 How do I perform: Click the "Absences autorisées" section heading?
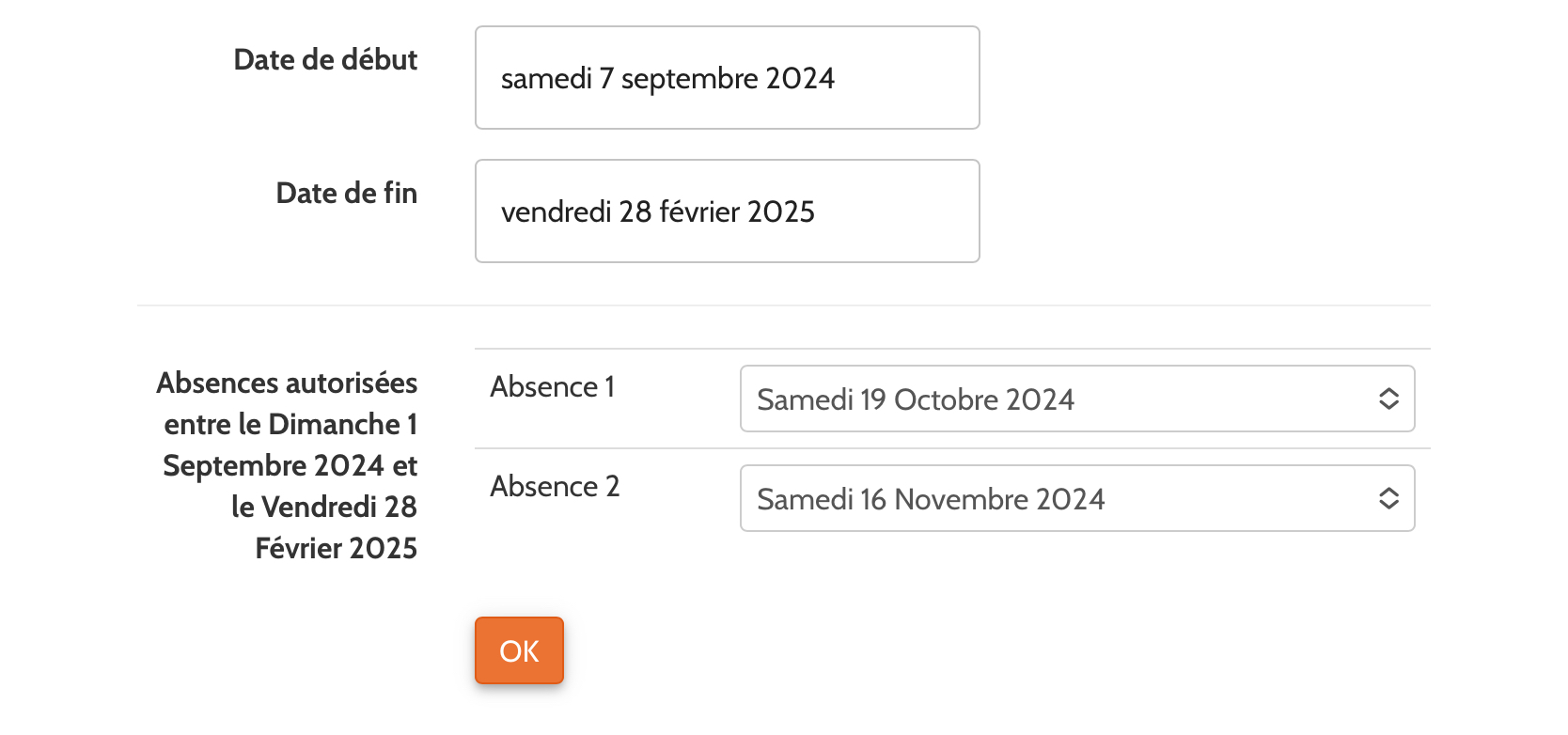tap(287, 383)
